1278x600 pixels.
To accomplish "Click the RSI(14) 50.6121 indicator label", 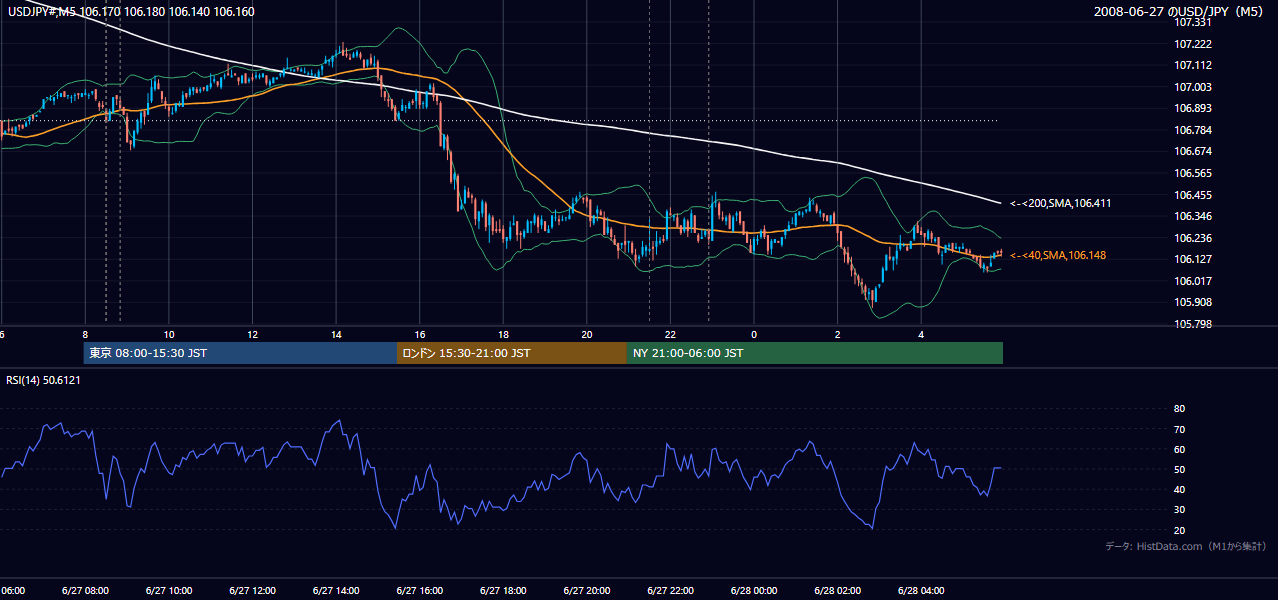I will [43, 380].
